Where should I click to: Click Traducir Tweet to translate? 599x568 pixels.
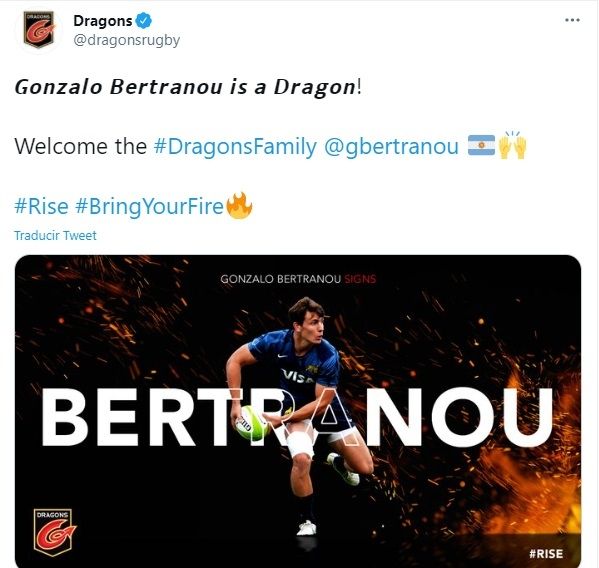tap(55, 236)
